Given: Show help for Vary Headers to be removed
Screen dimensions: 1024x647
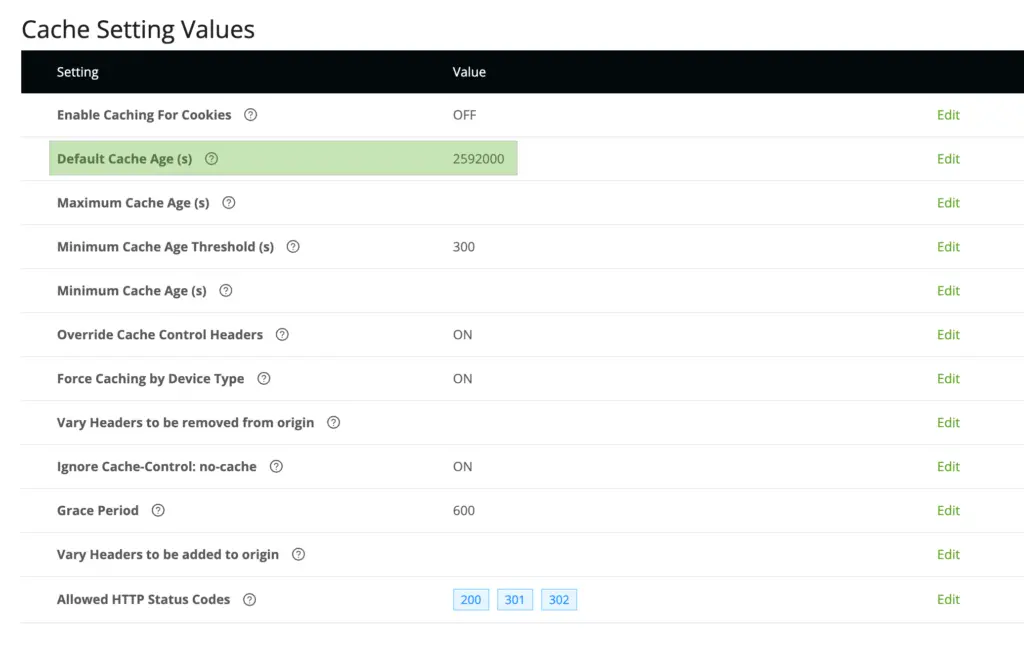Looking at the screenshot, I should (x=334, y=422).
